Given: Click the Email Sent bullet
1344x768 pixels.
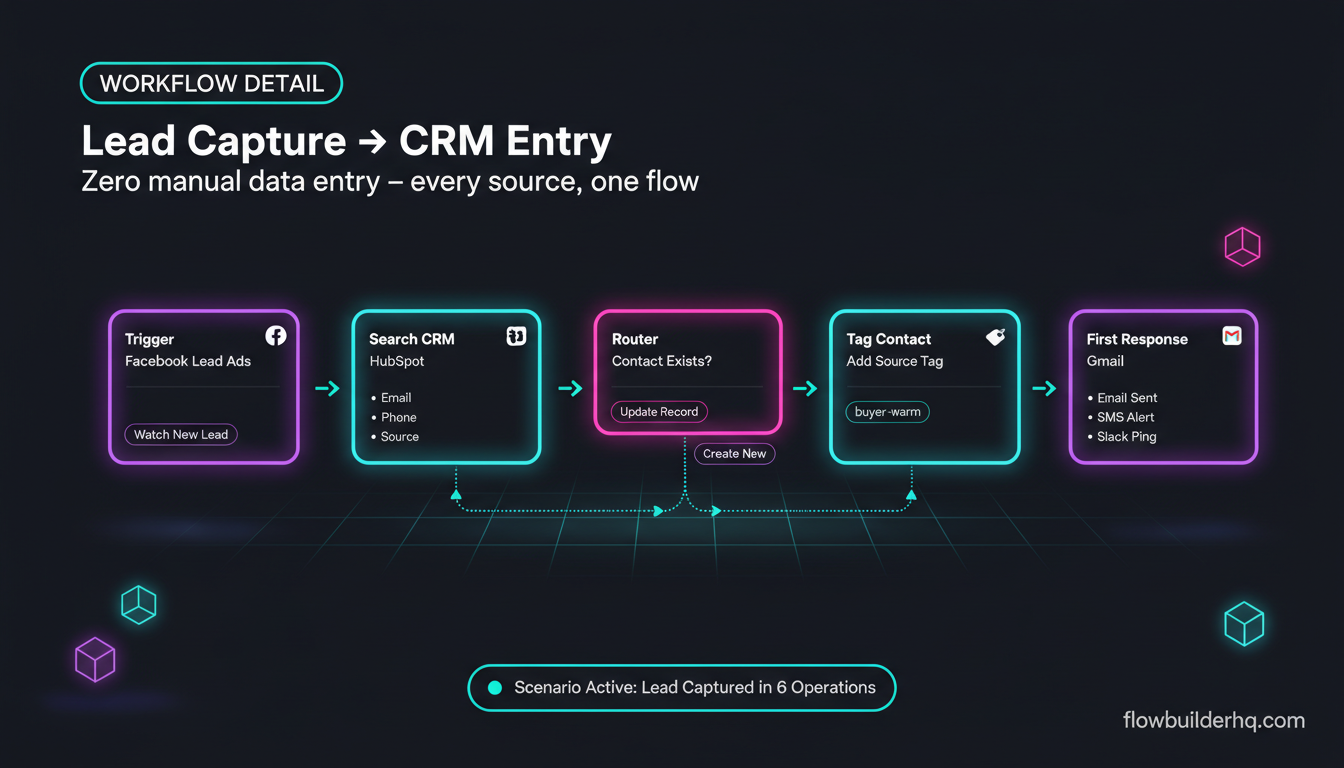Looking at the screenshot, I should [1122, 398].
